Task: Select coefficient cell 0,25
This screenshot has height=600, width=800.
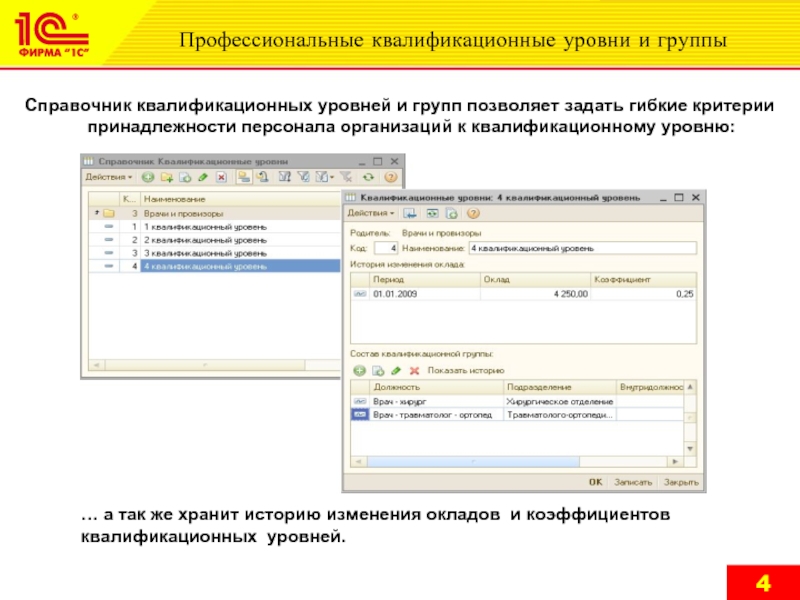Action: [644, 294]
